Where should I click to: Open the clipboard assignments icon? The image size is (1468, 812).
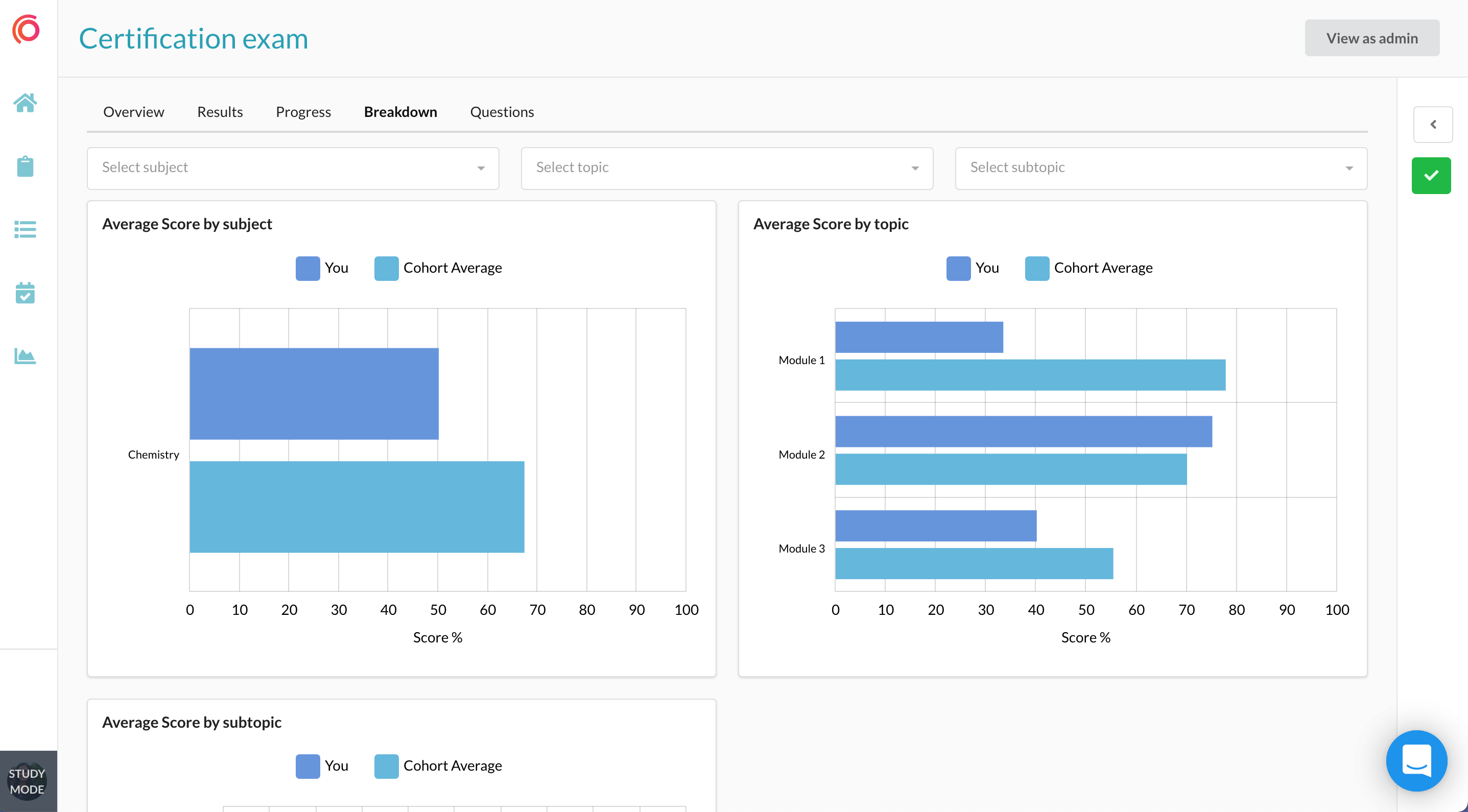(25, 166)
